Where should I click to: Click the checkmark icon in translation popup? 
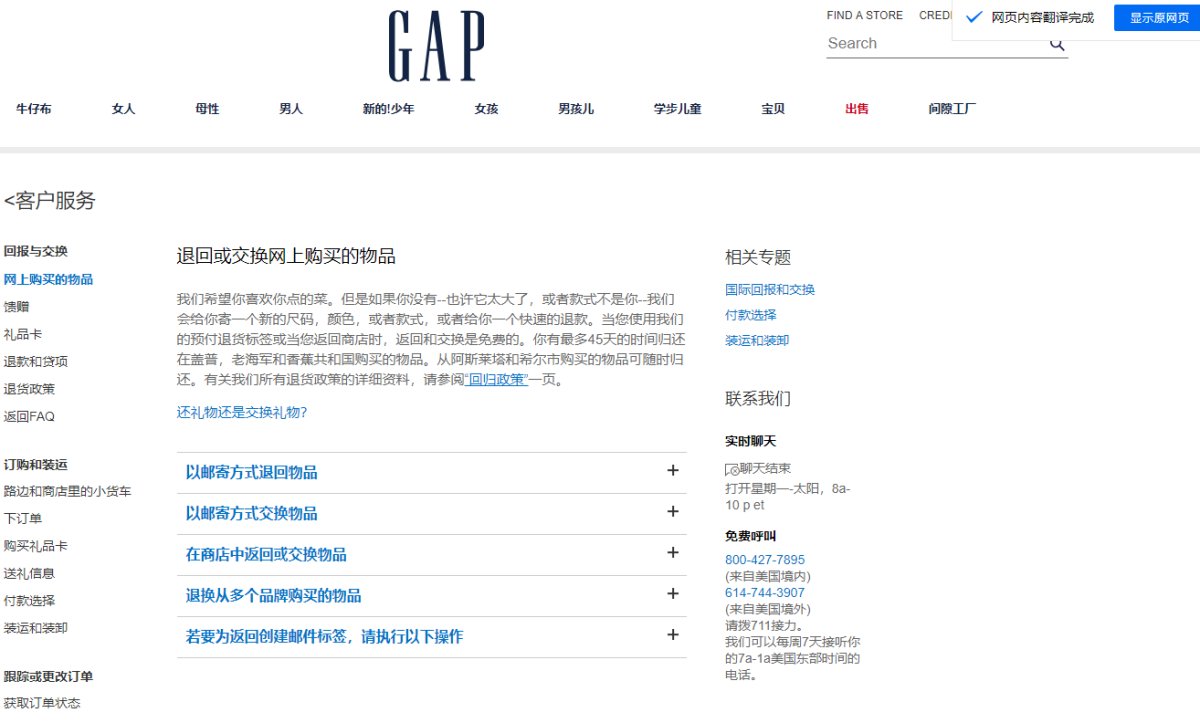(974, 18)
